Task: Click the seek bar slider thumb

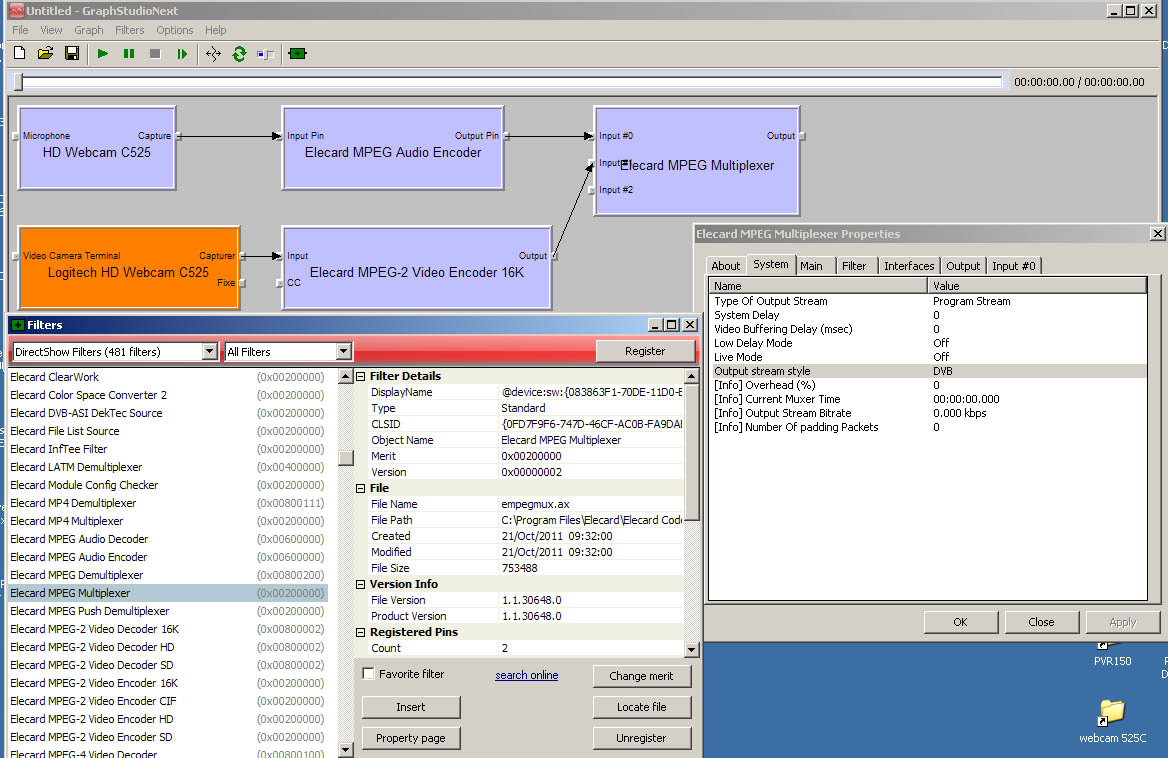Action: point(19,82)
